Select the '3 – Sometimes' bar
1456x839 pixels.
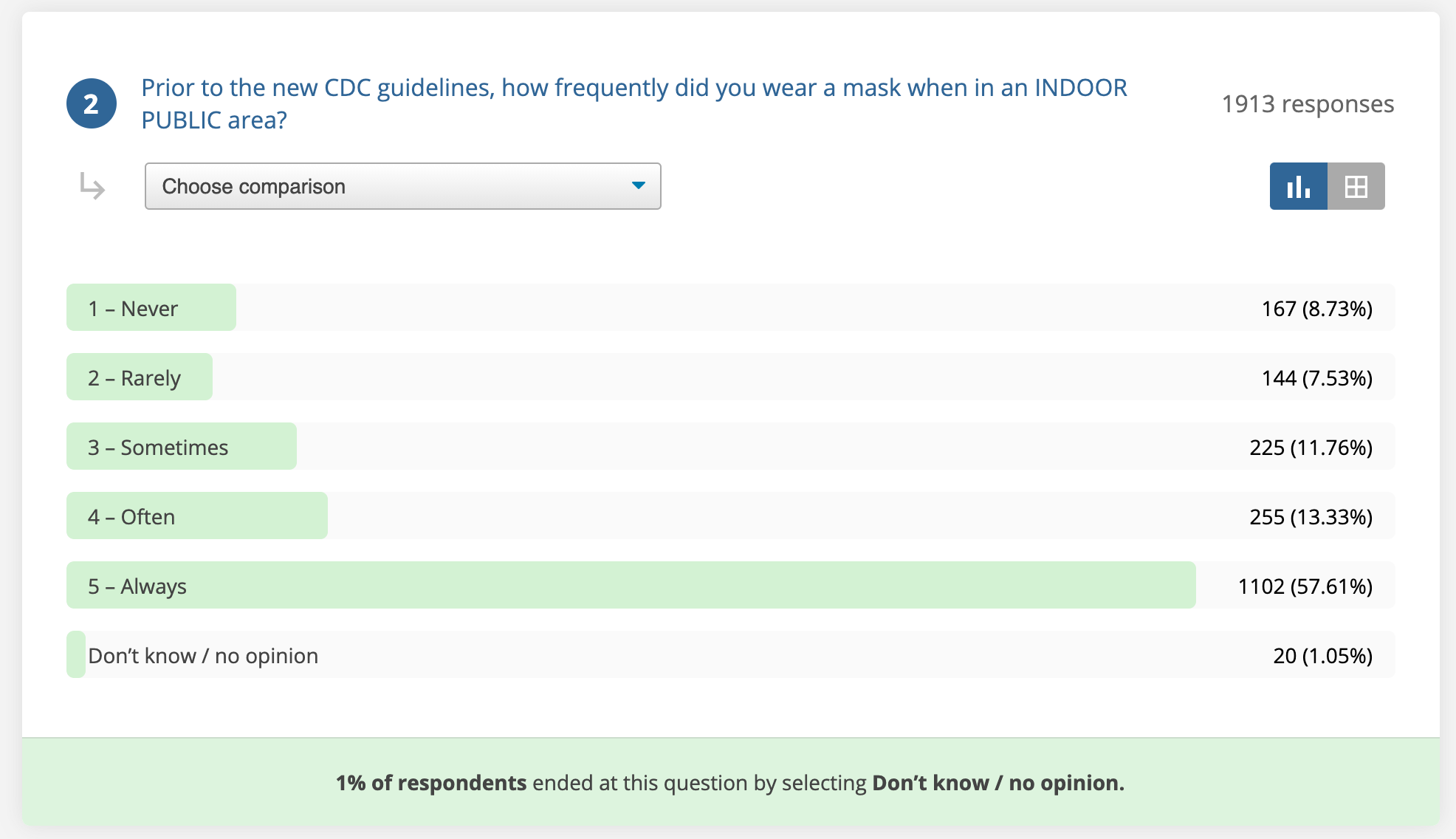pos(182,446)
